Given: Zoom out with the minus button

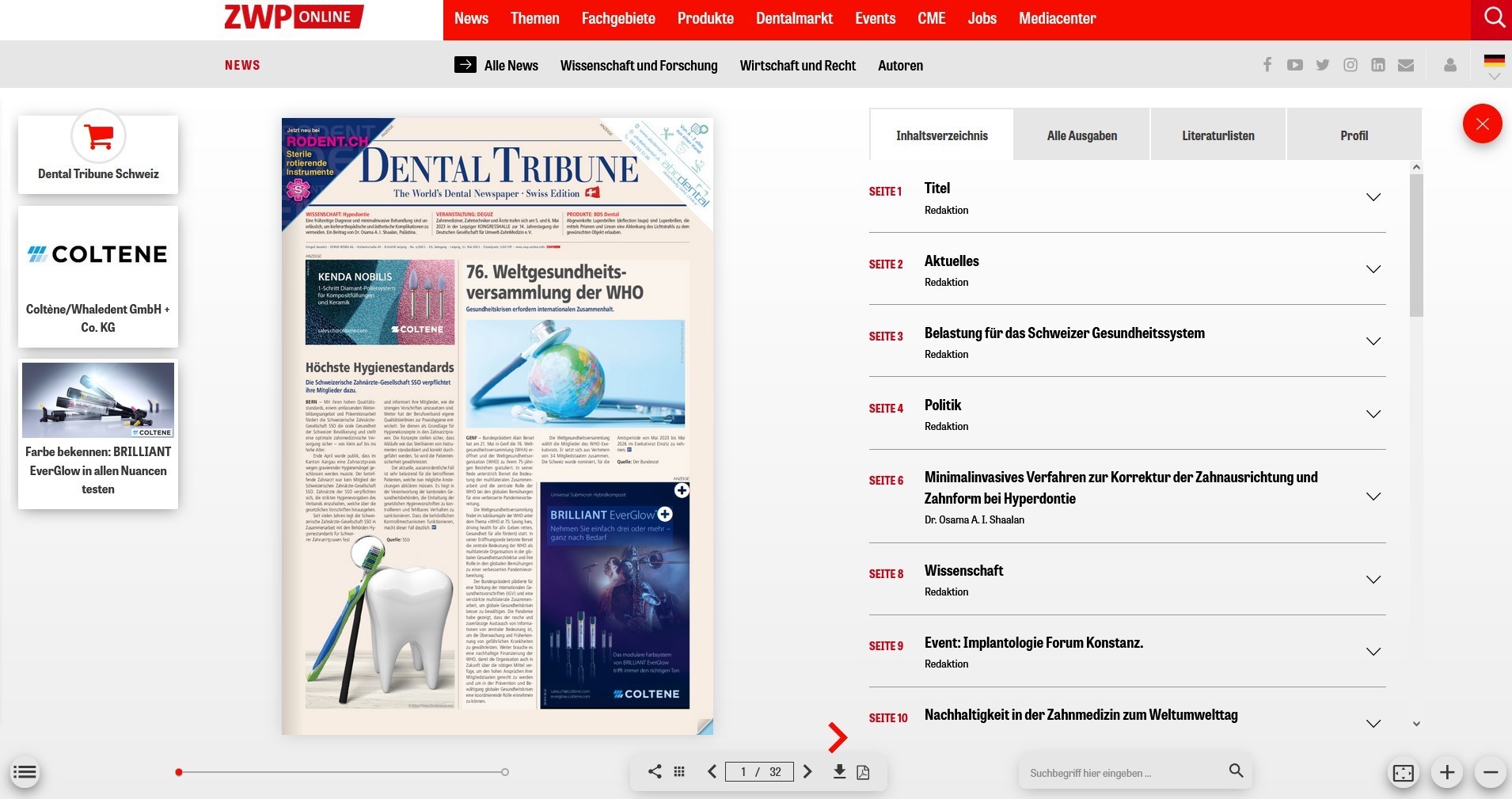Looking at the screenshot, I should pos(1491,772).
